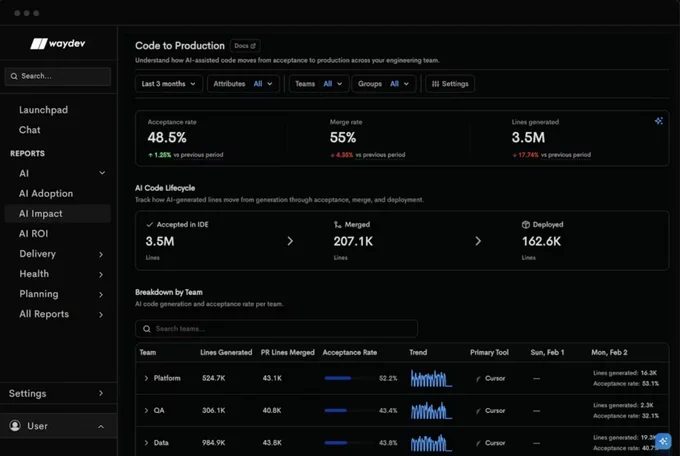Expand the Data team row

(146, 443)
